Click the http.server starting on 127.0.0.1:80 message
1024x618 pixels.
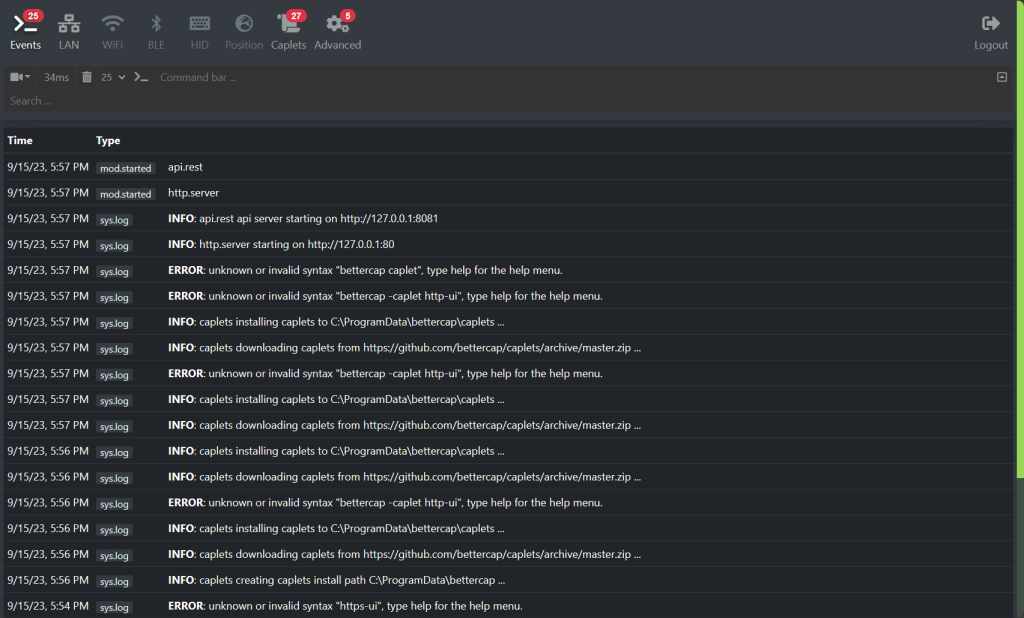click(x=281, y=244)
